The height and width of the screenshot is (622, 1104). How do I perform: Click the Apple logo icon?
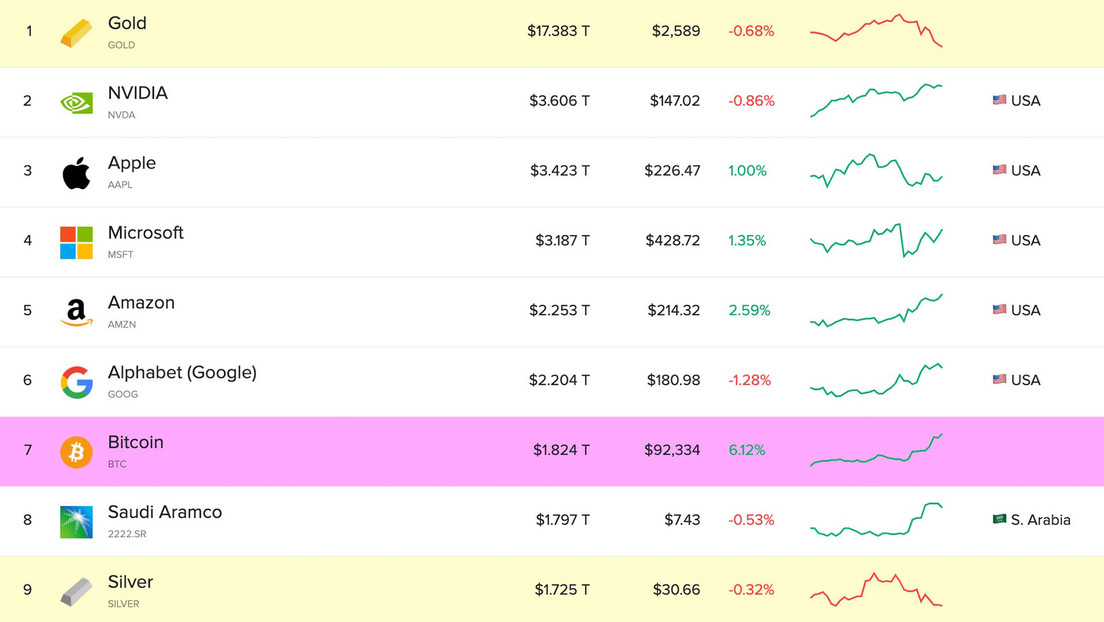coord(76,172)
